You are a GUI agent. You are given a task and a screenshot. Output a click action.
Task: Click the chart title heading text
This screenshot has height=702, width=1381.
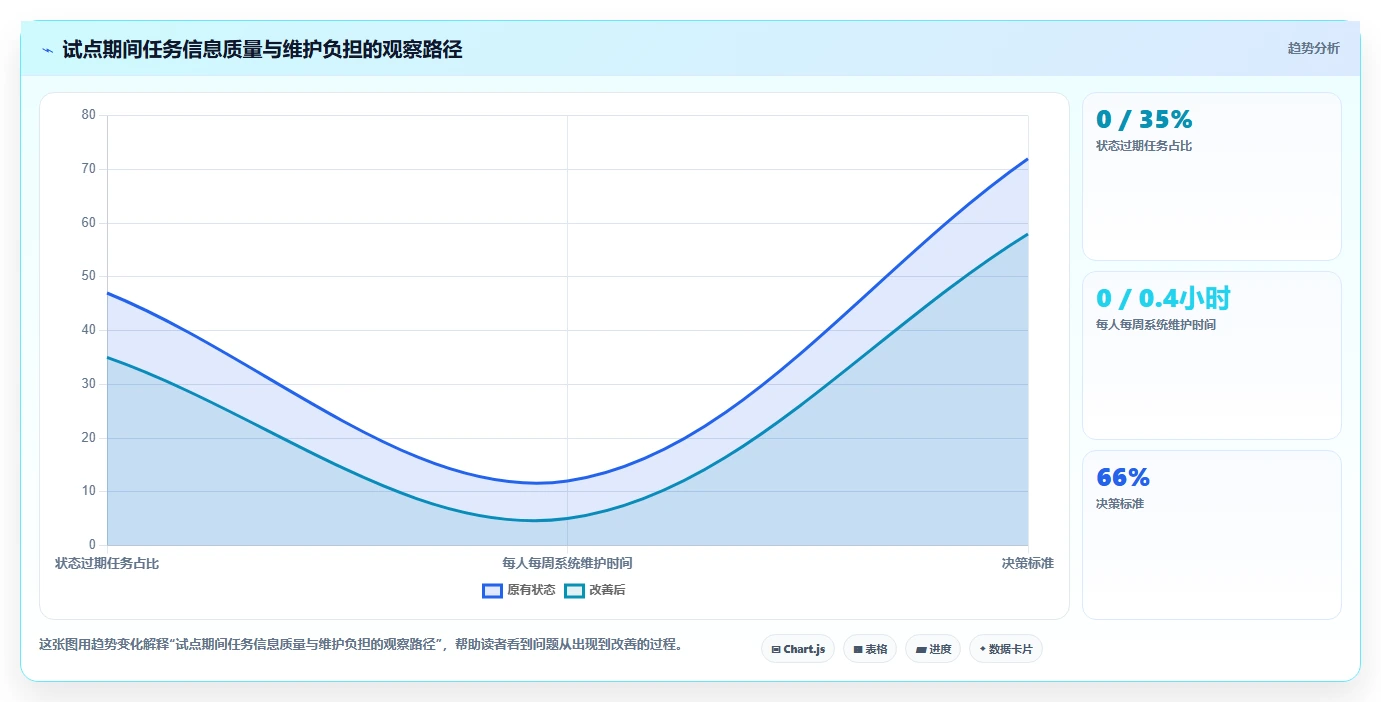coord(262,50)
